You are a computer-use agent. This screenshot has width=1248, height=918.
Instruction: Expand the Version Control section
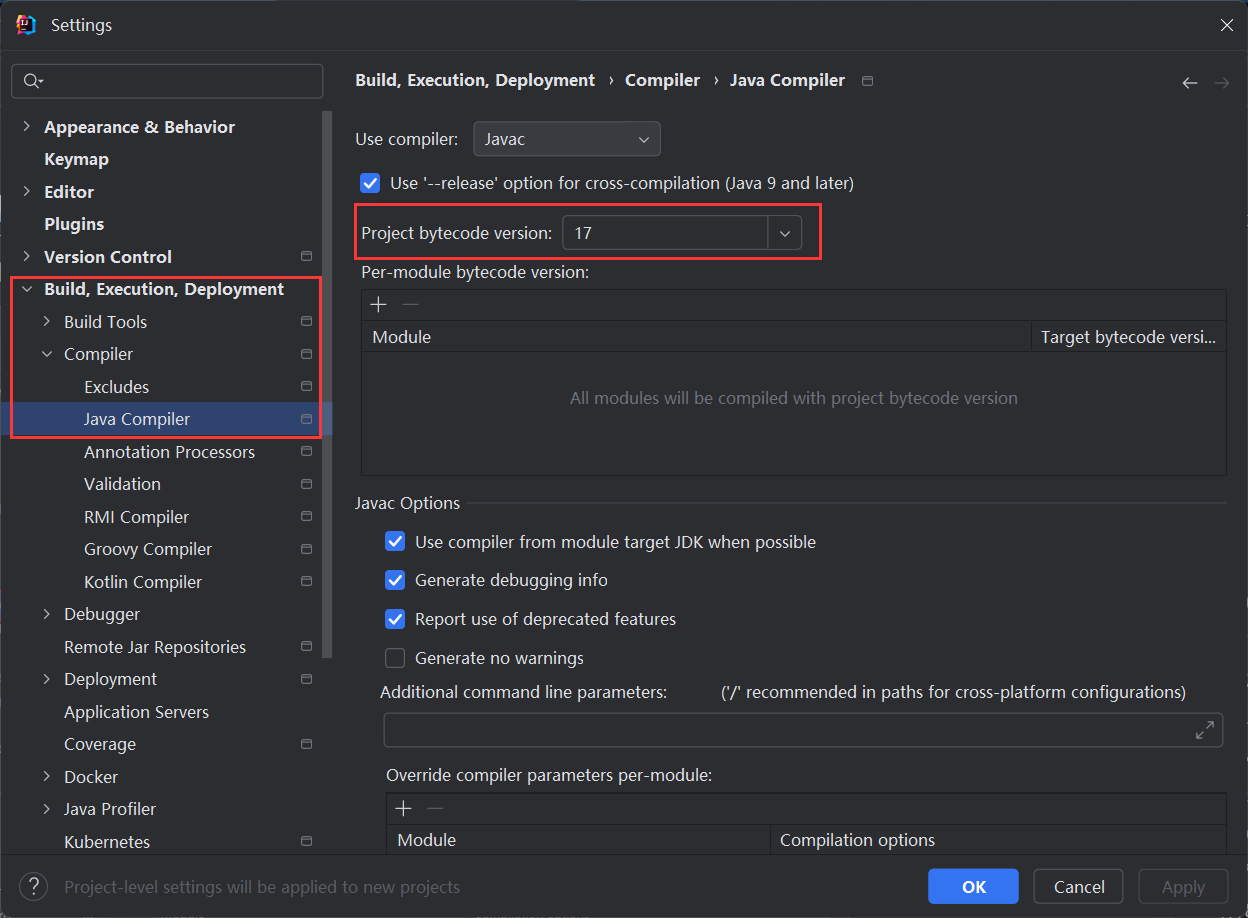click(x=27, y=257)
